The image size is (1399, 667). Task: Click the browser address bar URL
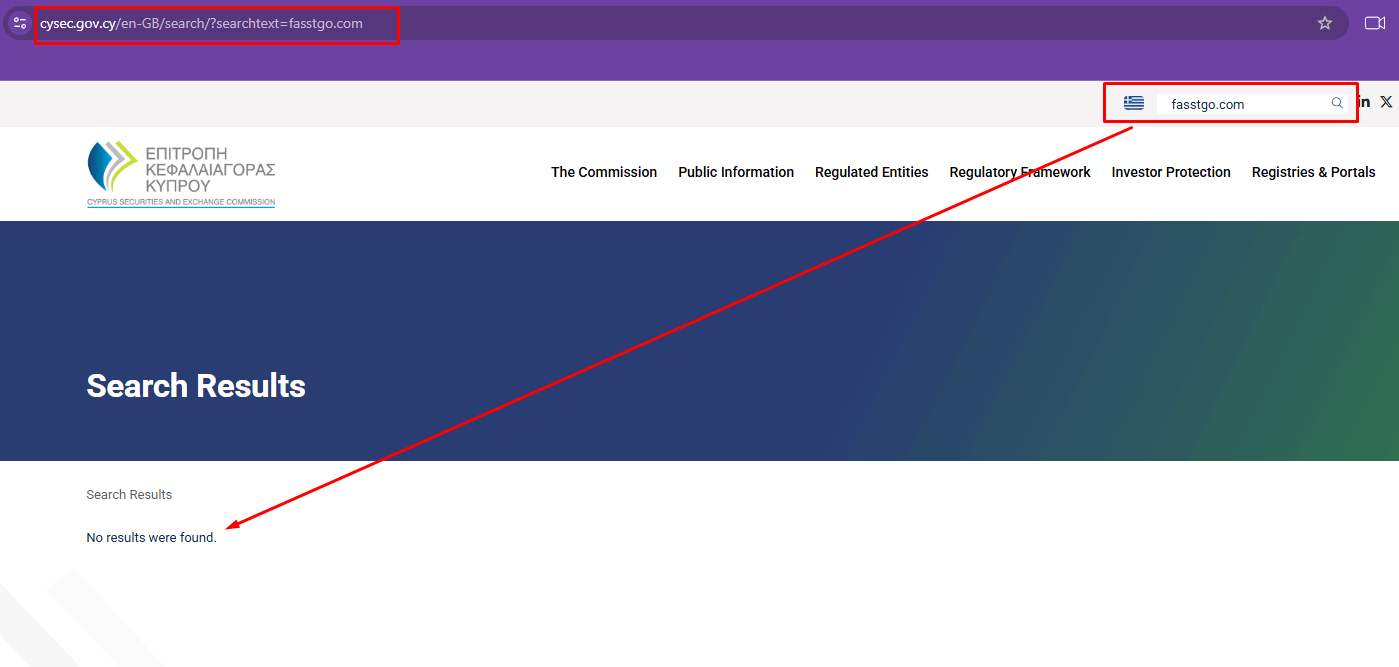pyautogui.click(x=201, y=23)
